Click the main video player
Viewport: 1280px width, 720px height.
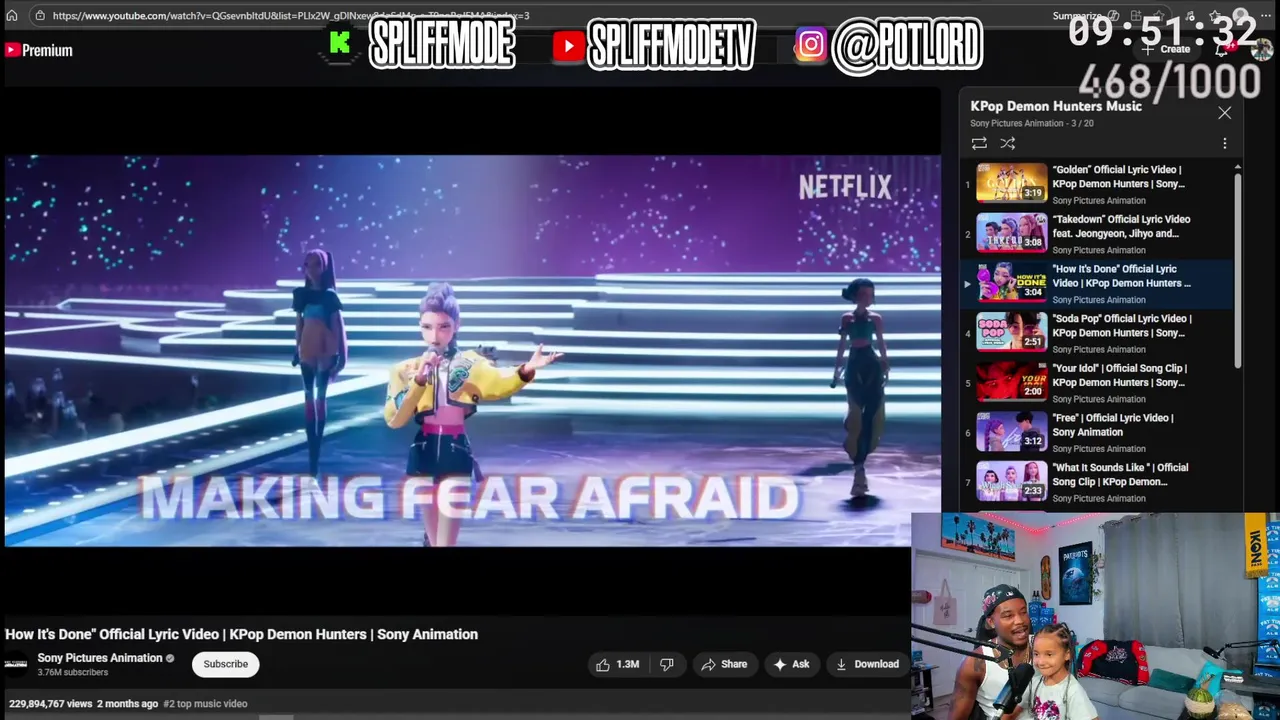(x=472, y=350)
